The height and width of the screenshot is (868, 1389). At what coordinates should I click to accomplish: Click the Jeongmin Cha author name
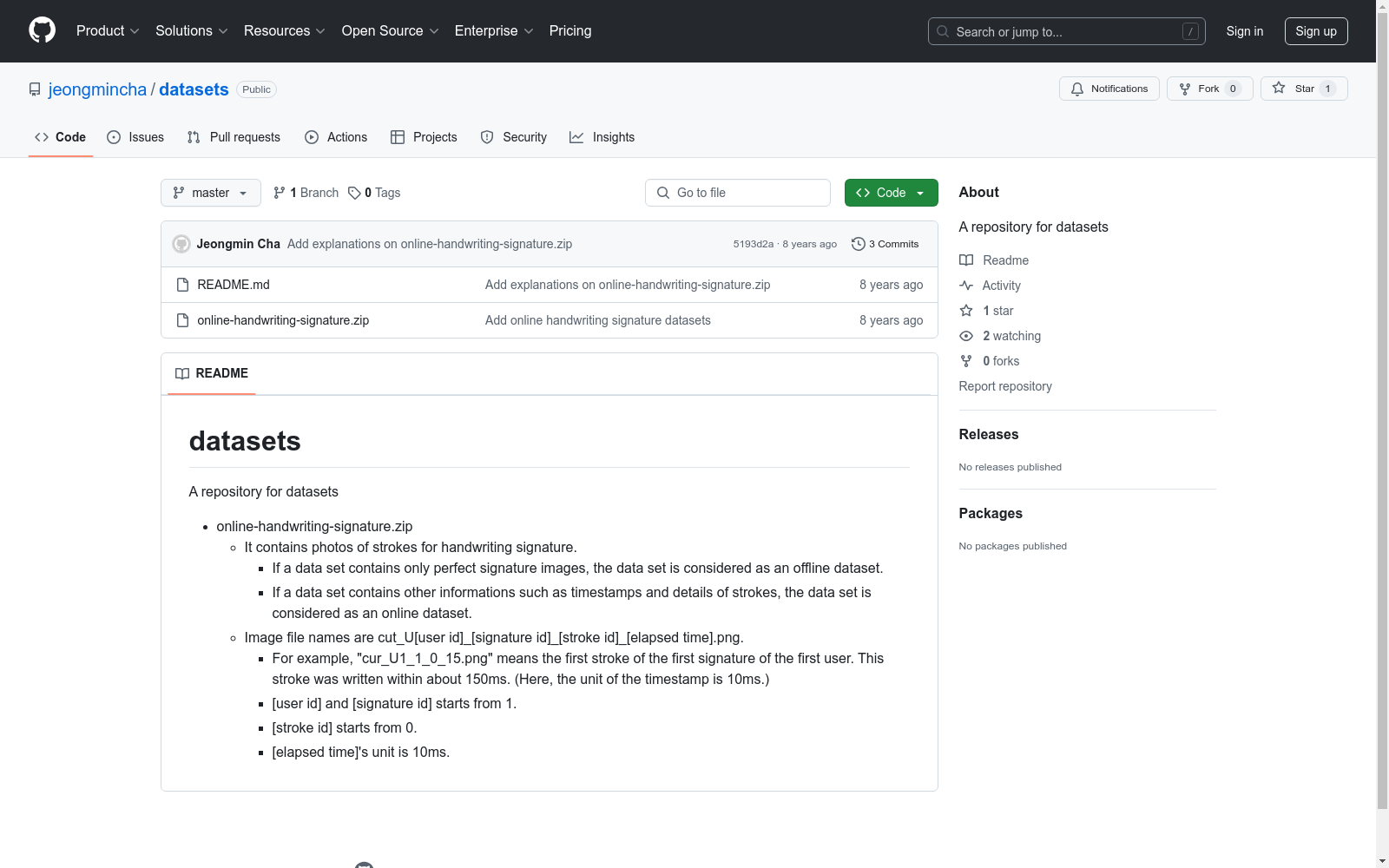point(239,244)
